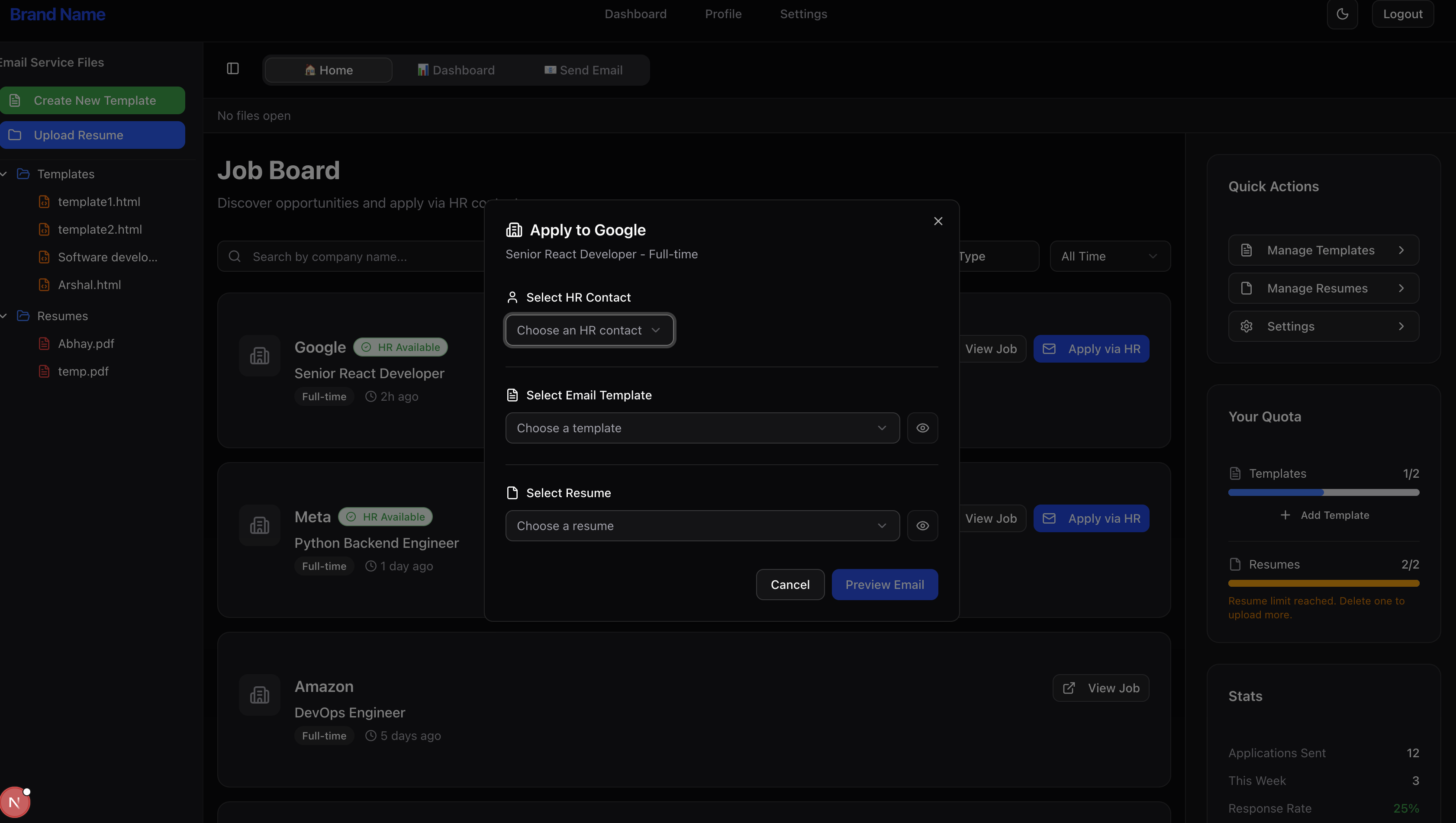Click the N avatar icon in the bottom-left corner
The height and width of the screenshot is (823, 1456).
pos(14,802)
